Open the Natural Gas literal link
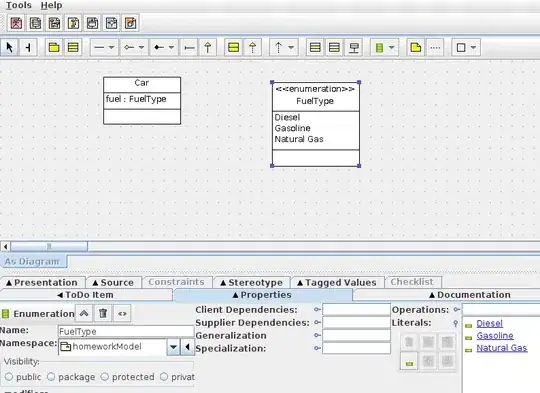This screenshot has height=393, width=540. (x=501, y=348)
